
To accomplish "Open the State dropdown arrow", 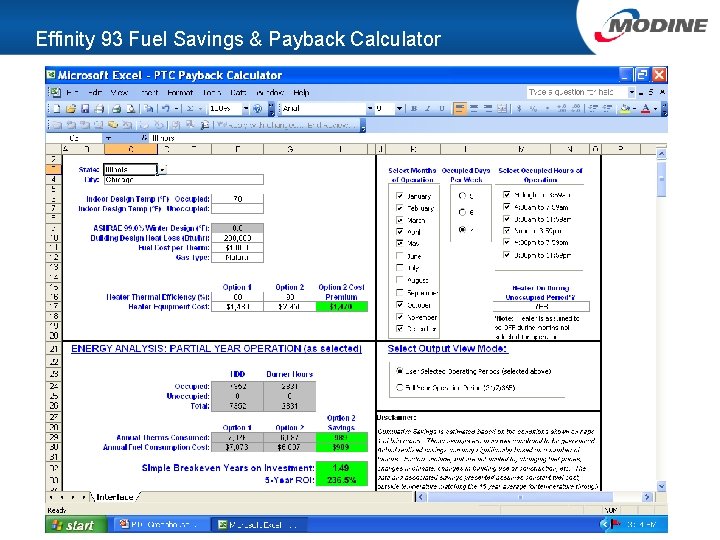I will [161, 169].
